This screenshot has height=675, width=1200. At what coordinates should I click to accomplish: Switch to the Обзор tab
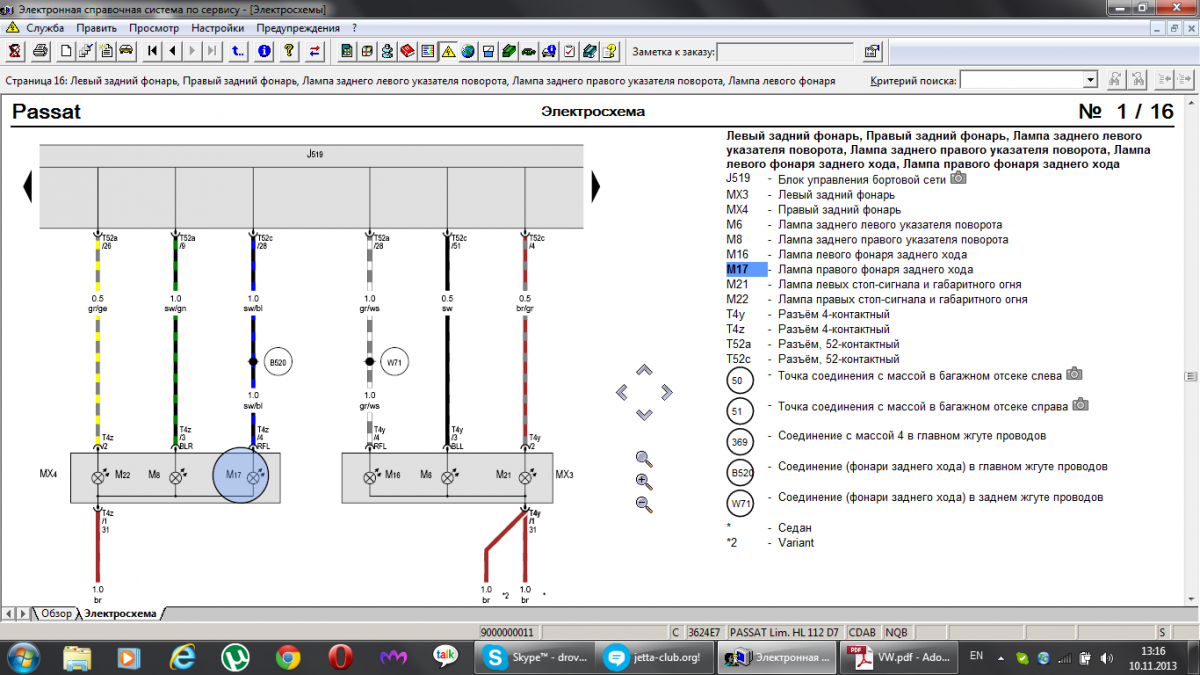(56, 613)
